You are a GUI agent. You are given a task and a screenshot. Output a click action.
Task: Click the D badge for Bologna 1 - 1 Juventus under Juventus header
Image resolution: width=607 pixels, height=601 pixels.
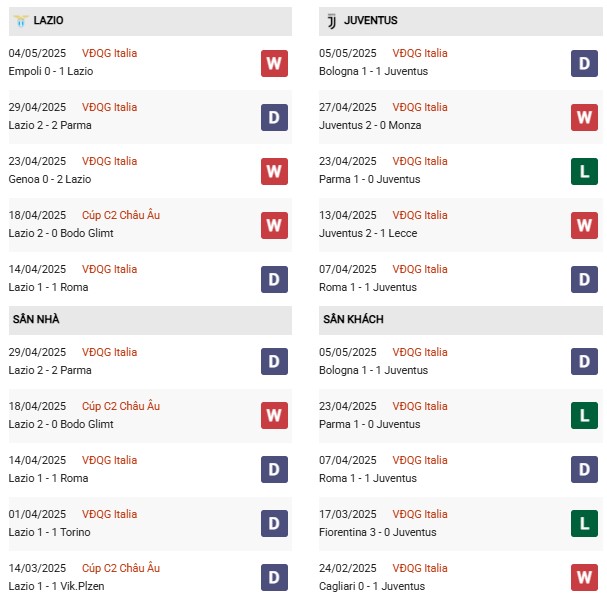tap(584, 63)
